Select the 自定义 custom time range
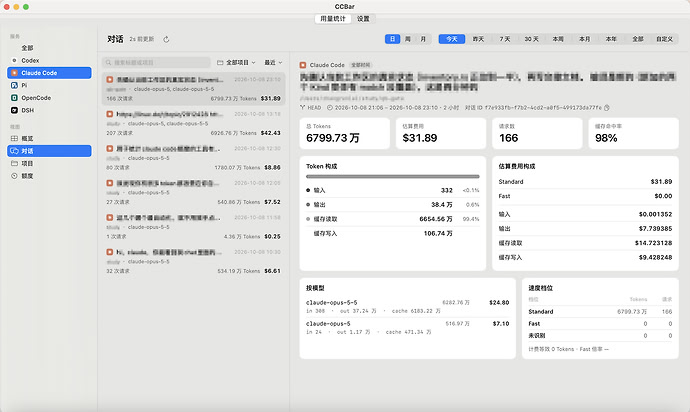This screenshot has width=690, height=412. click(x=664, y=39)
